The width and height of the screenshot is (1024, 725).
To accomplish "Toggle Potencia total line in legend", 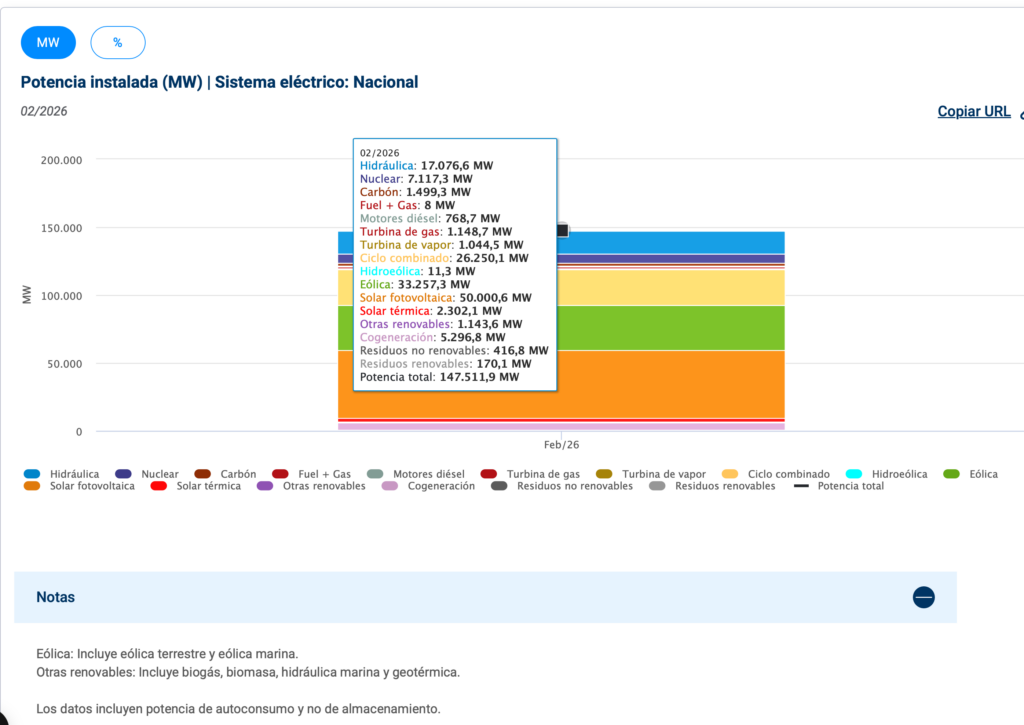I will click(801, 486).
